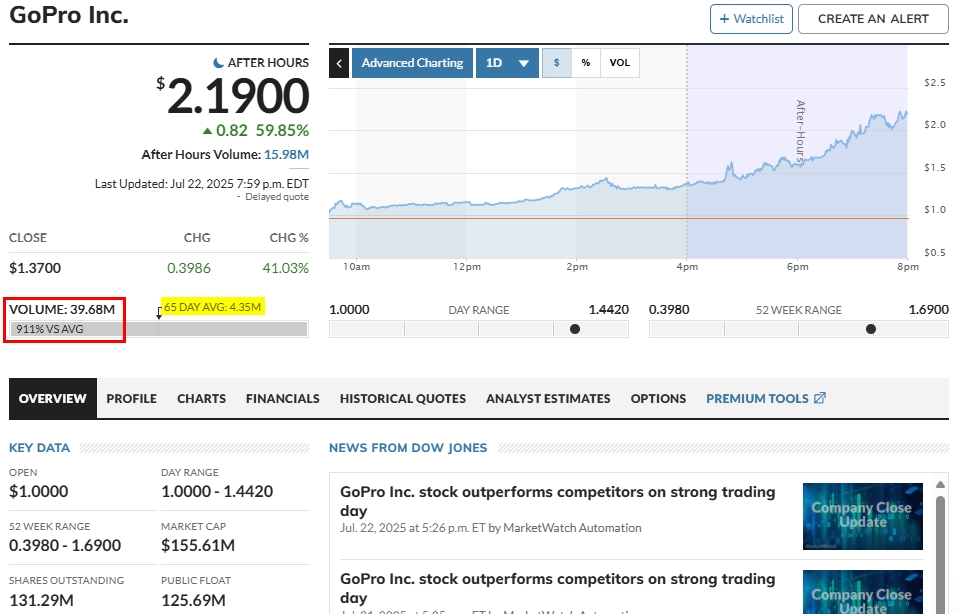
Task: Click the first Company Close Update thumbnail
Action: point(862,515)
